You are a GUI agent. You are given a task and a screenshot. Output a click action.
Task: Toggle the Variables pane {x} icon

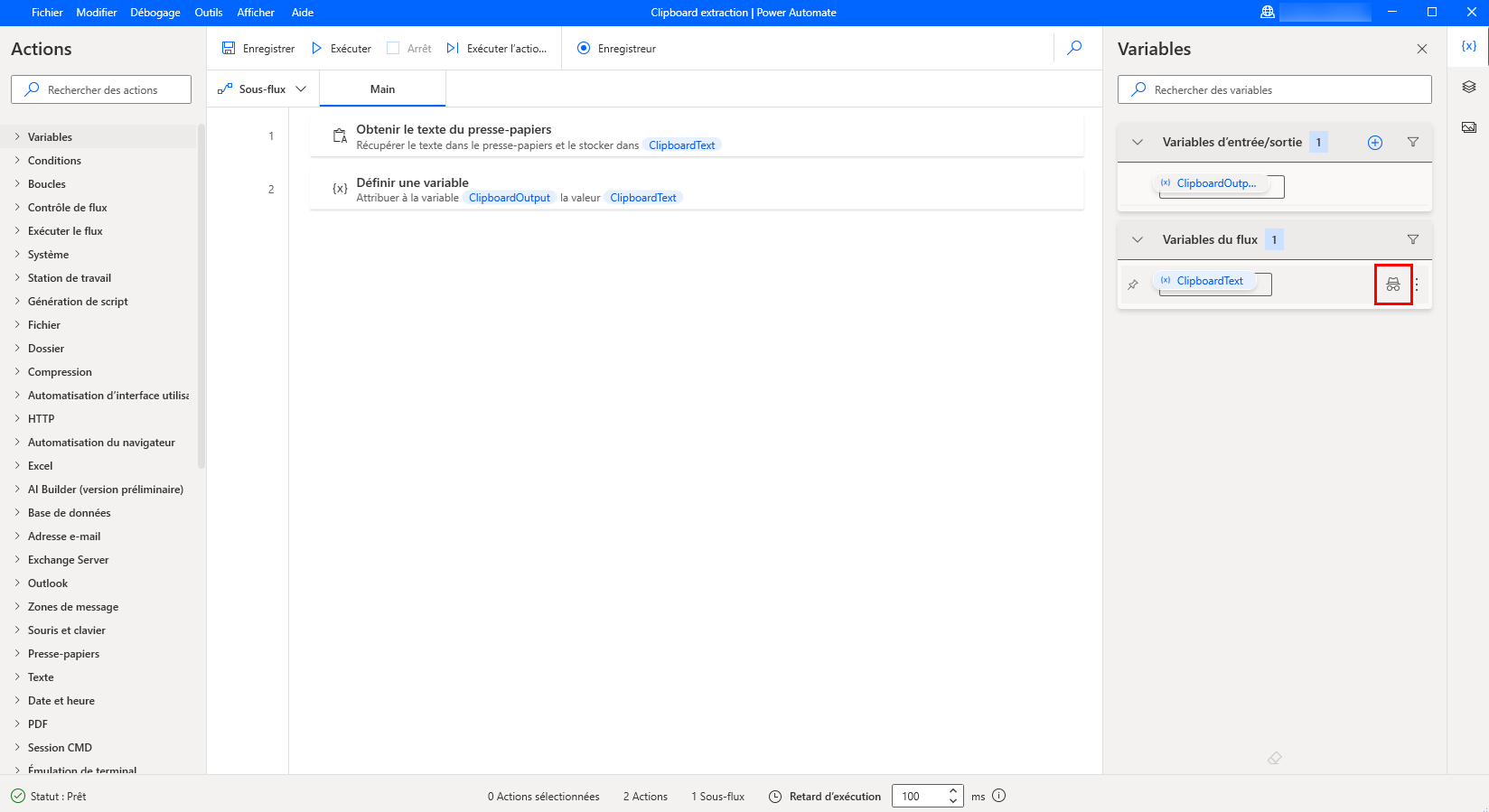1469,46
